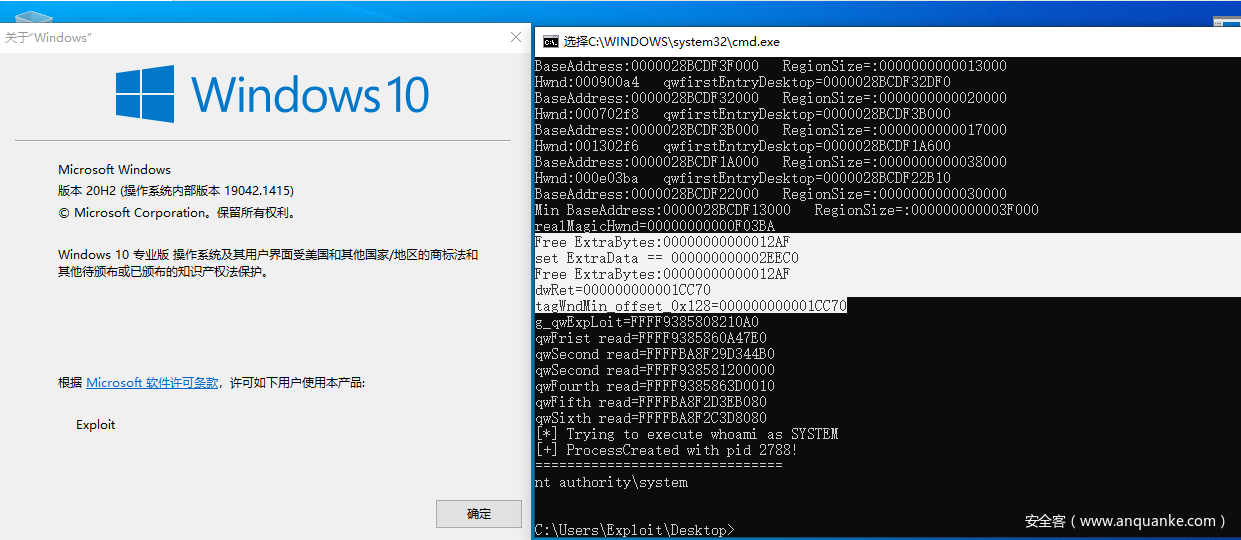Screen dimensions: 1241x540
Task: Click the set ExtraData == 000000000002EEC0 line
Action: 666,258
